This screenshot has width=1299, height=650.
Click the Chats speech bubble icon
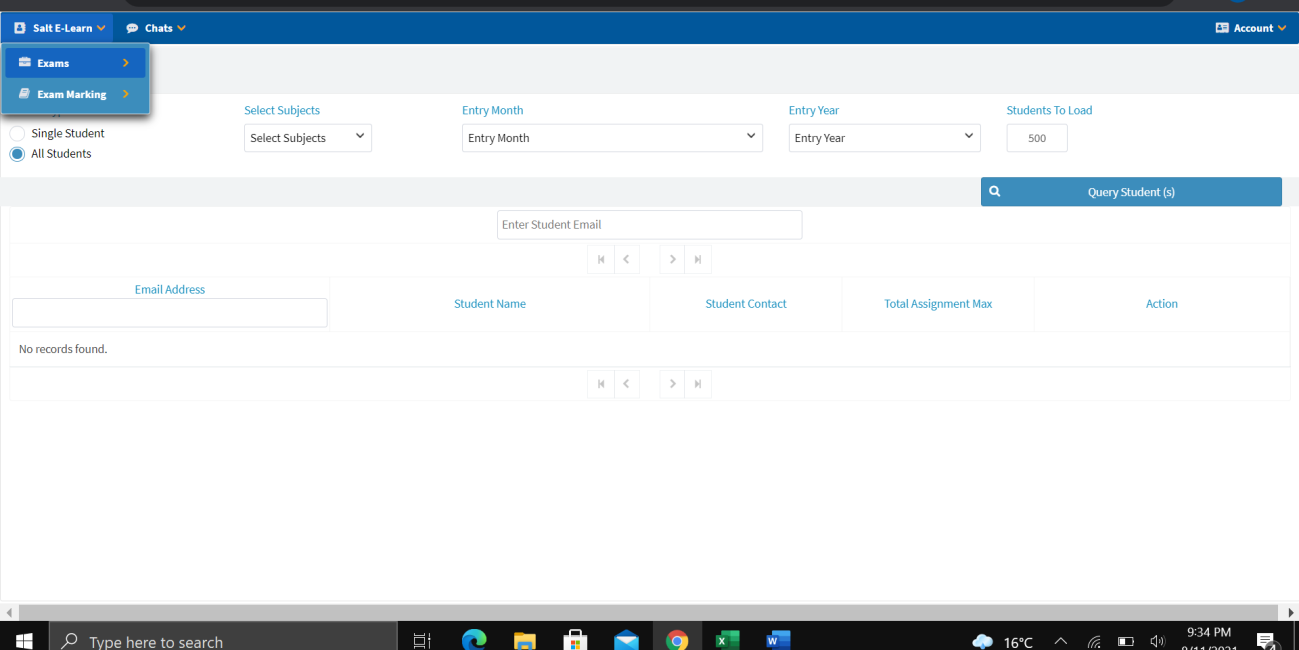pyautogui.click(x=132, y=28)
